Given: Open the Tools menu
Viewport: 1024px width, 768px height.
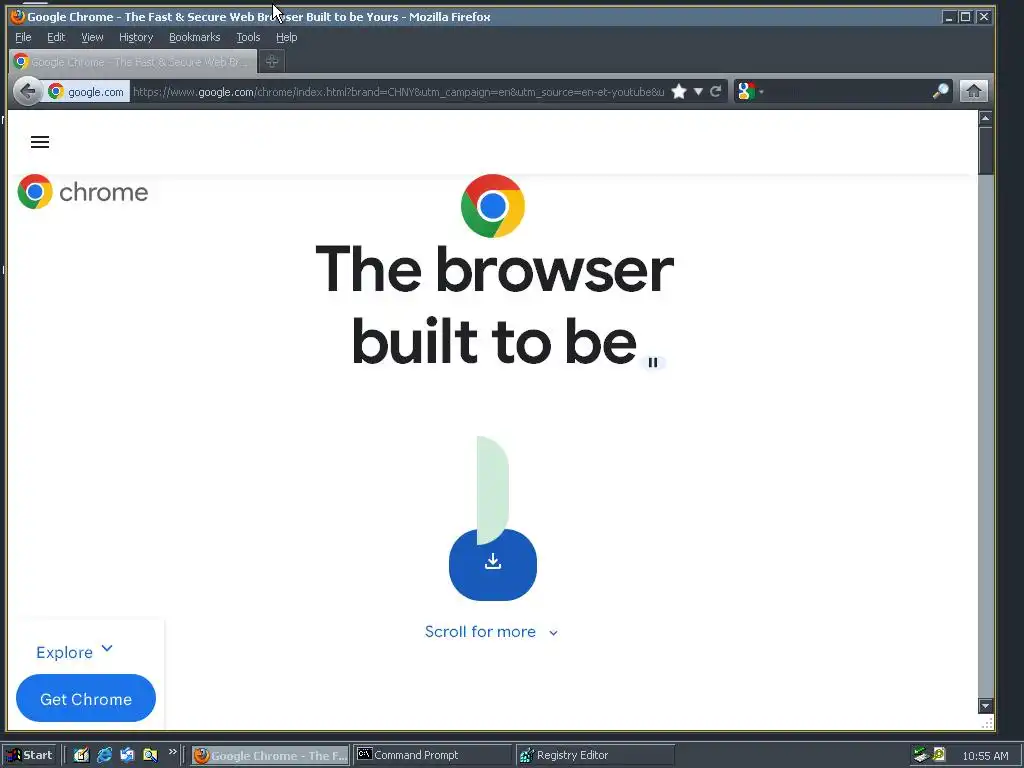Looking at the screenshot, I should pyautogui.click(x=248, y=37).
